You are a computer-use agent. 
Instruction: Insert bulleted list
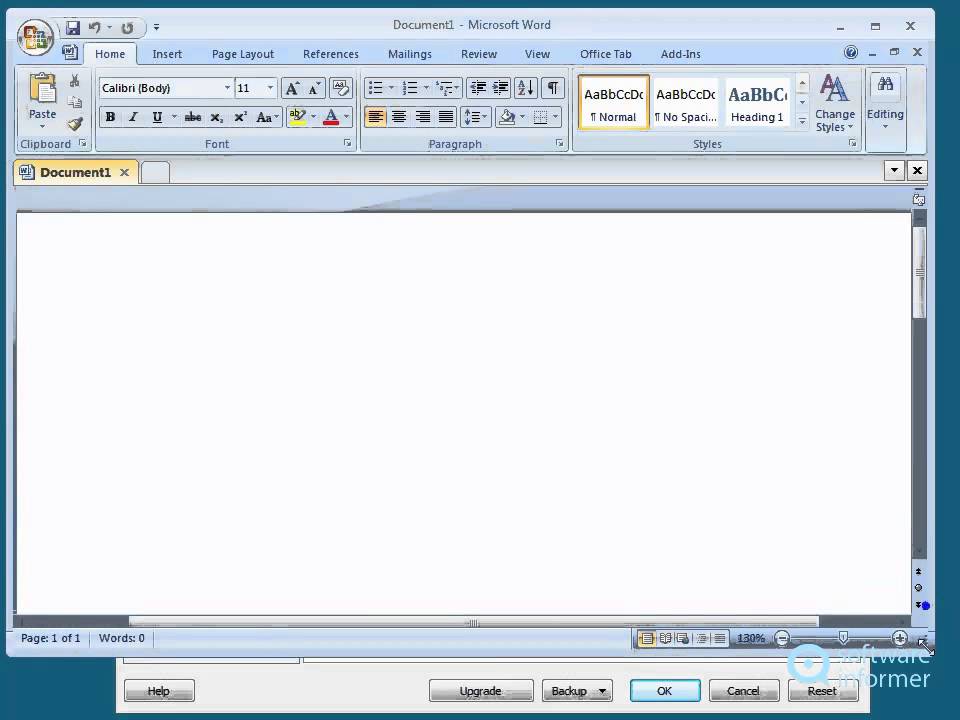click(375, 88)
